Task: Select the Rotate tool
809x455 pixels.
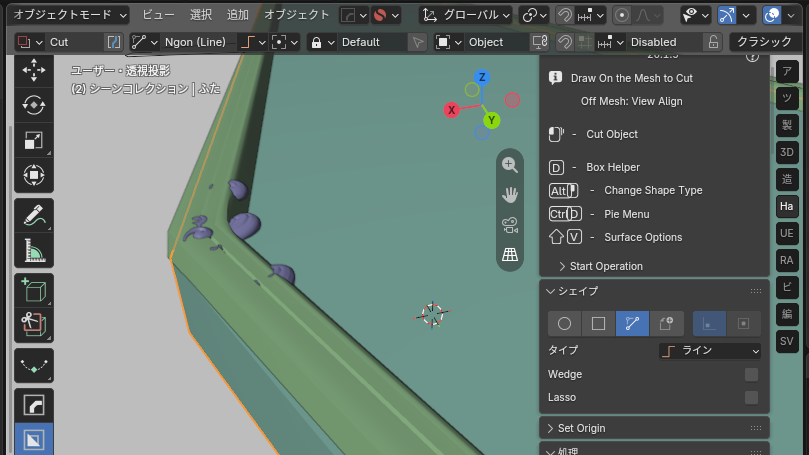Action: 34,105
